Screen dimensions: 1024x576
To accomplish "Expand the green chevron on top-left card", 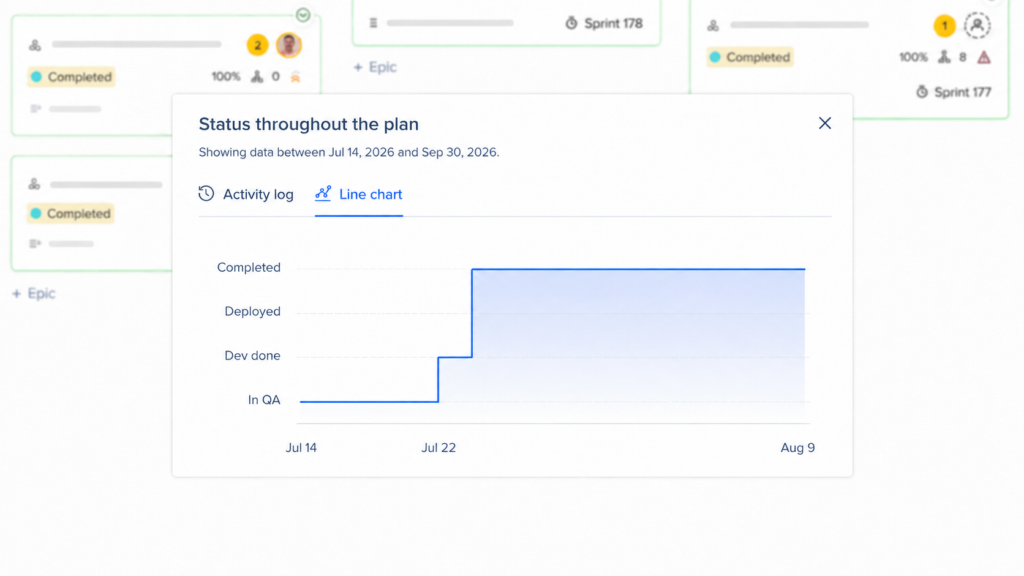I will coord(302,14).
